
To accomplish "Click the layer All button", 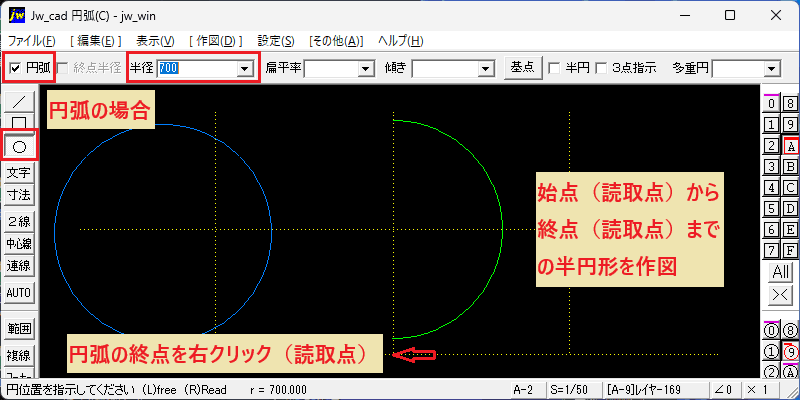I will pyautogui.click(x=781, y=272).
